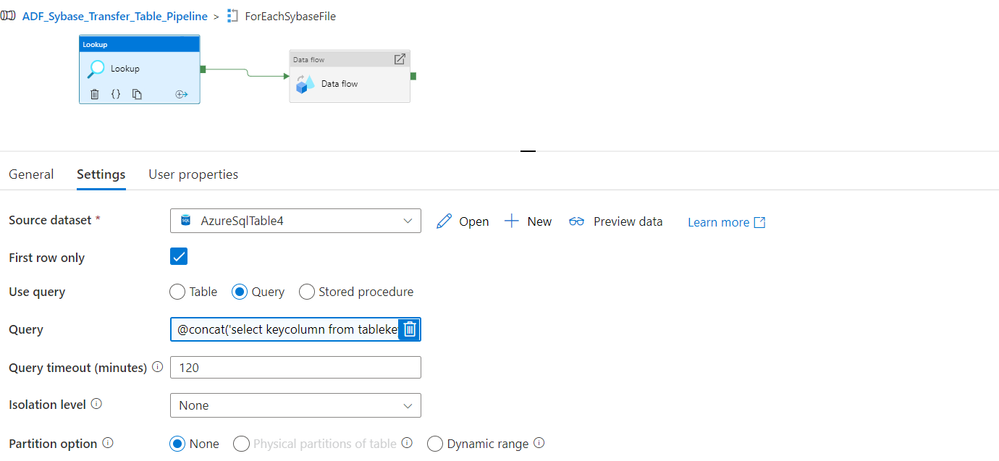Delete the Lookup activity via trash icon

tap(94, 94)
